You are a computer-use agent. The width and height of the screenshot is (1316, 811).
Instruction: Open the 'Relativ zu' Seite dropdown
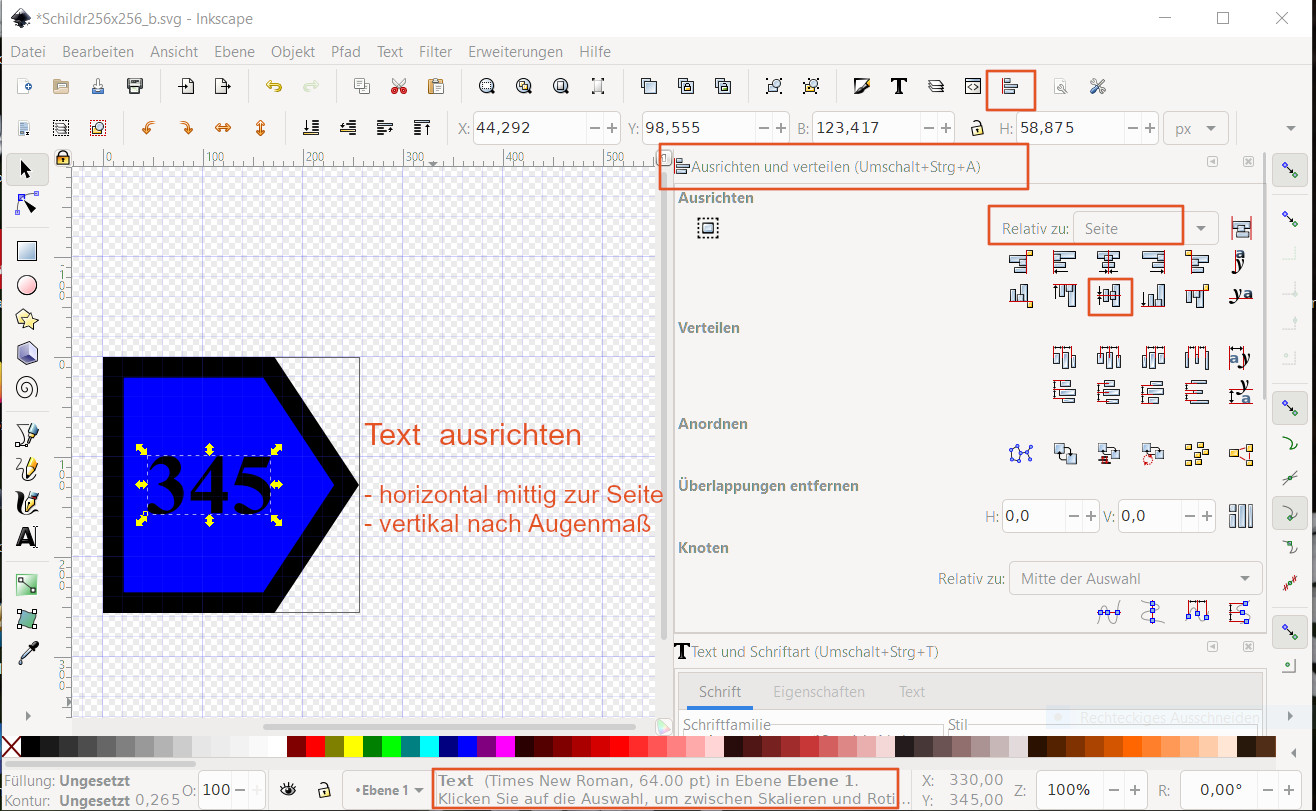point(1145,229)
